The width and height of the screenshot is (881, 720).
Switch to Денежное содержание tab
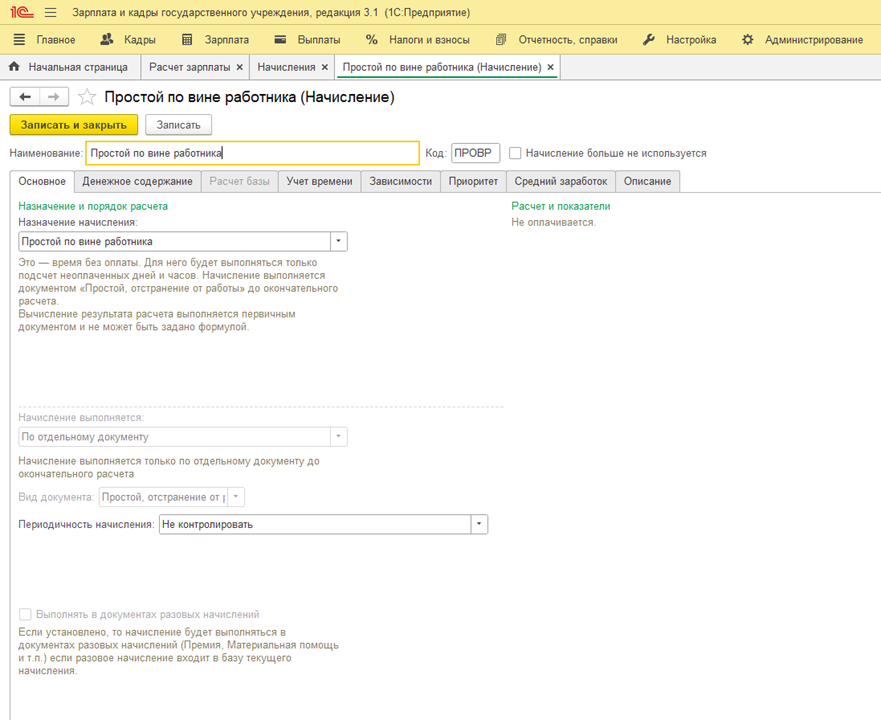[137, 182]
